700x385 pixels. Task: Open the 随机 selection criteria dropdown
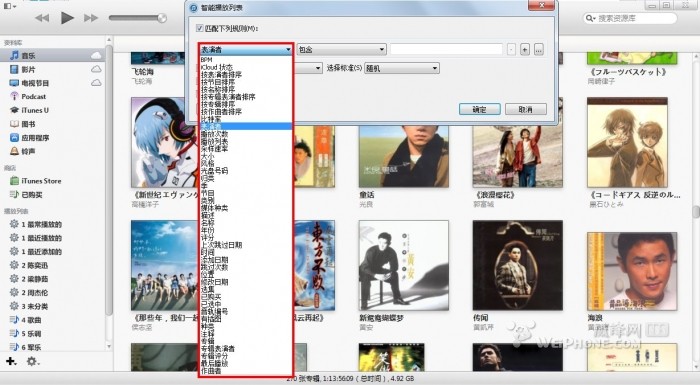pyautogui.click(x=402, y=68)
